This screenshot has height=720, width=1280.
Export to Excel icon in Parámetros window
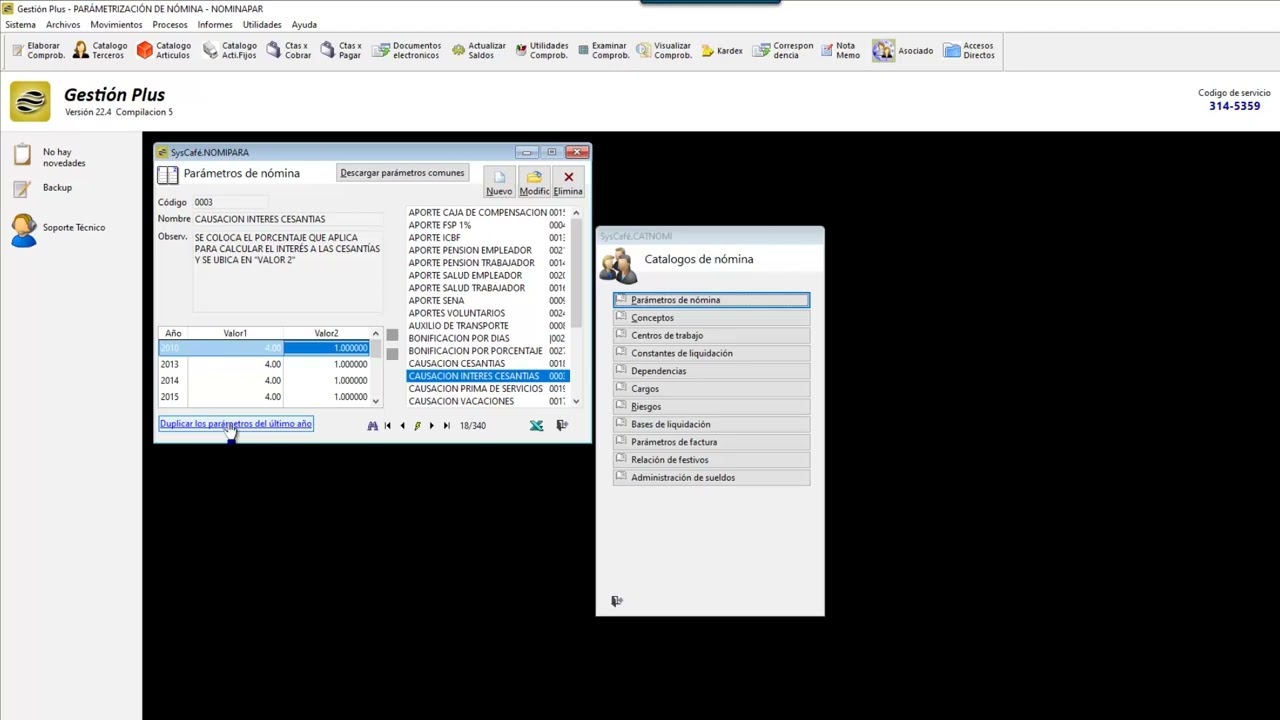click(536, 425)
